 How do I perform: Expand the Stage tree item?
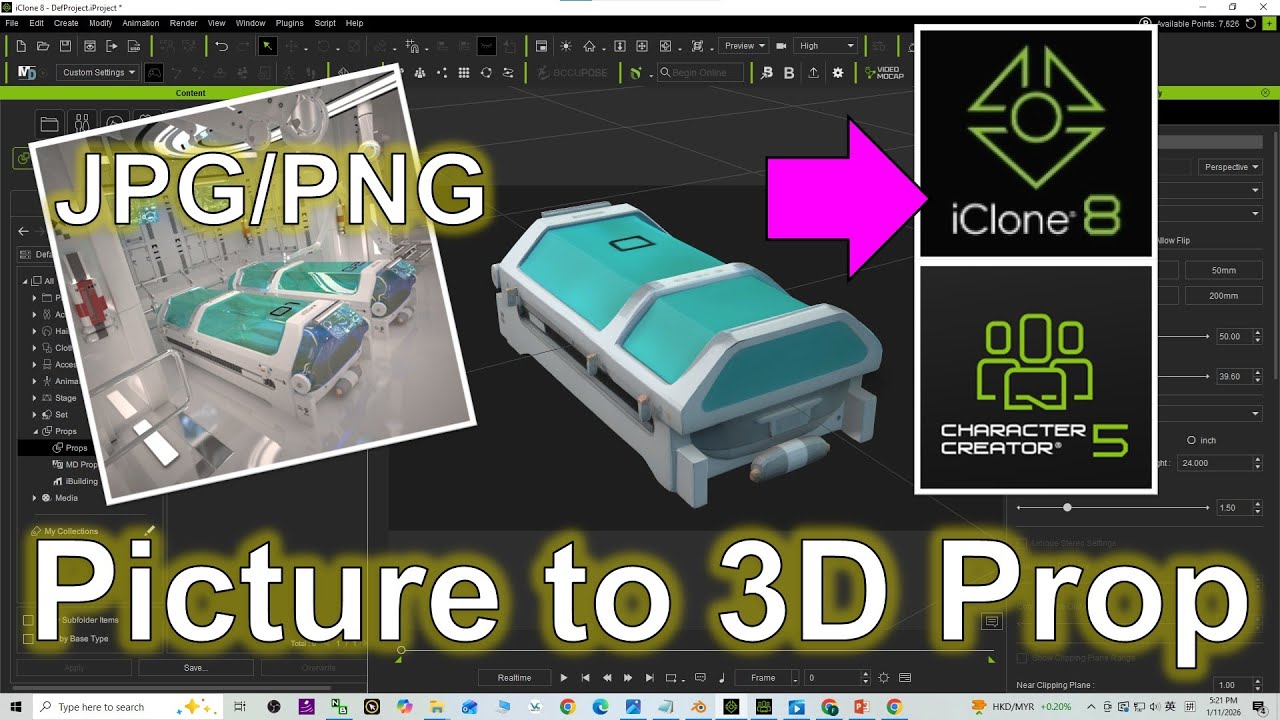(34, 398)
